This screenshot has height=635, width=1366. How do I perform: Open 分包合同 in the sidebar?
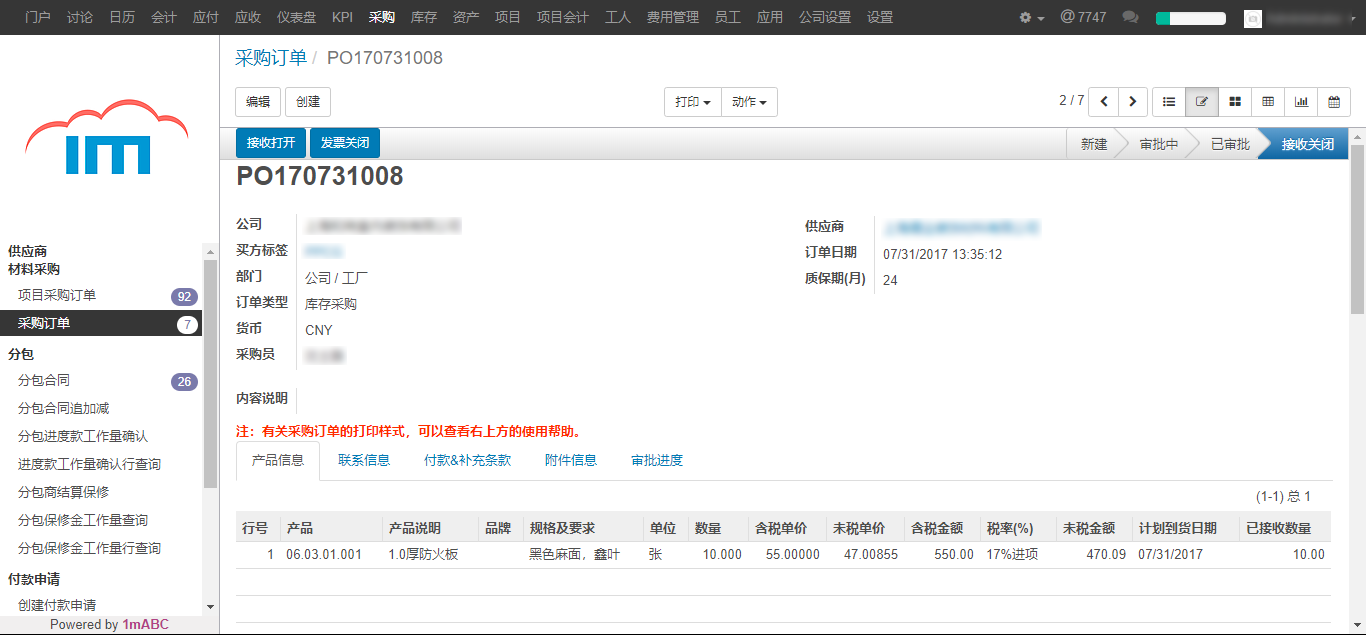(44, 381)
